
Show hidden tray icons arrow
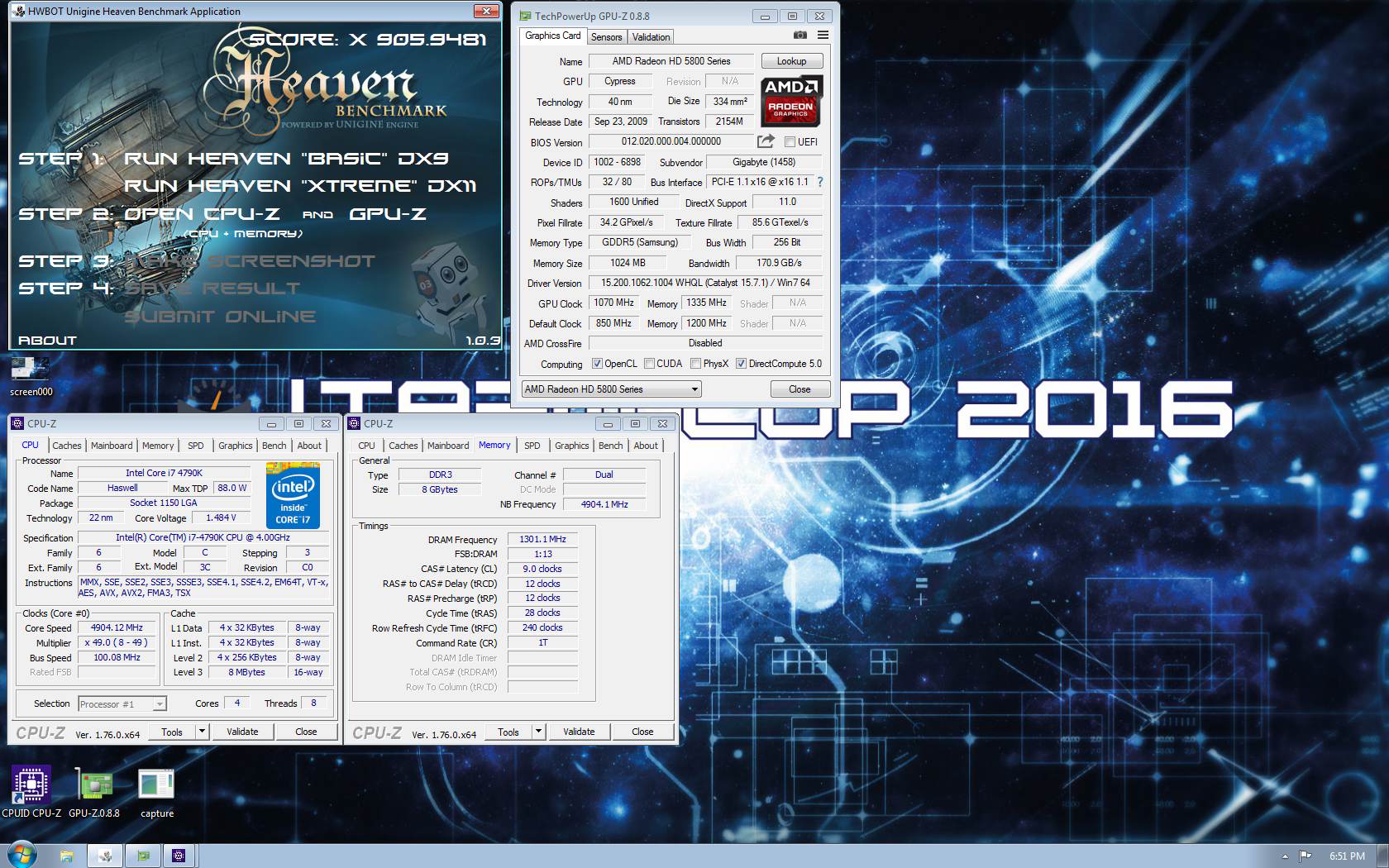click(1285, 856)
